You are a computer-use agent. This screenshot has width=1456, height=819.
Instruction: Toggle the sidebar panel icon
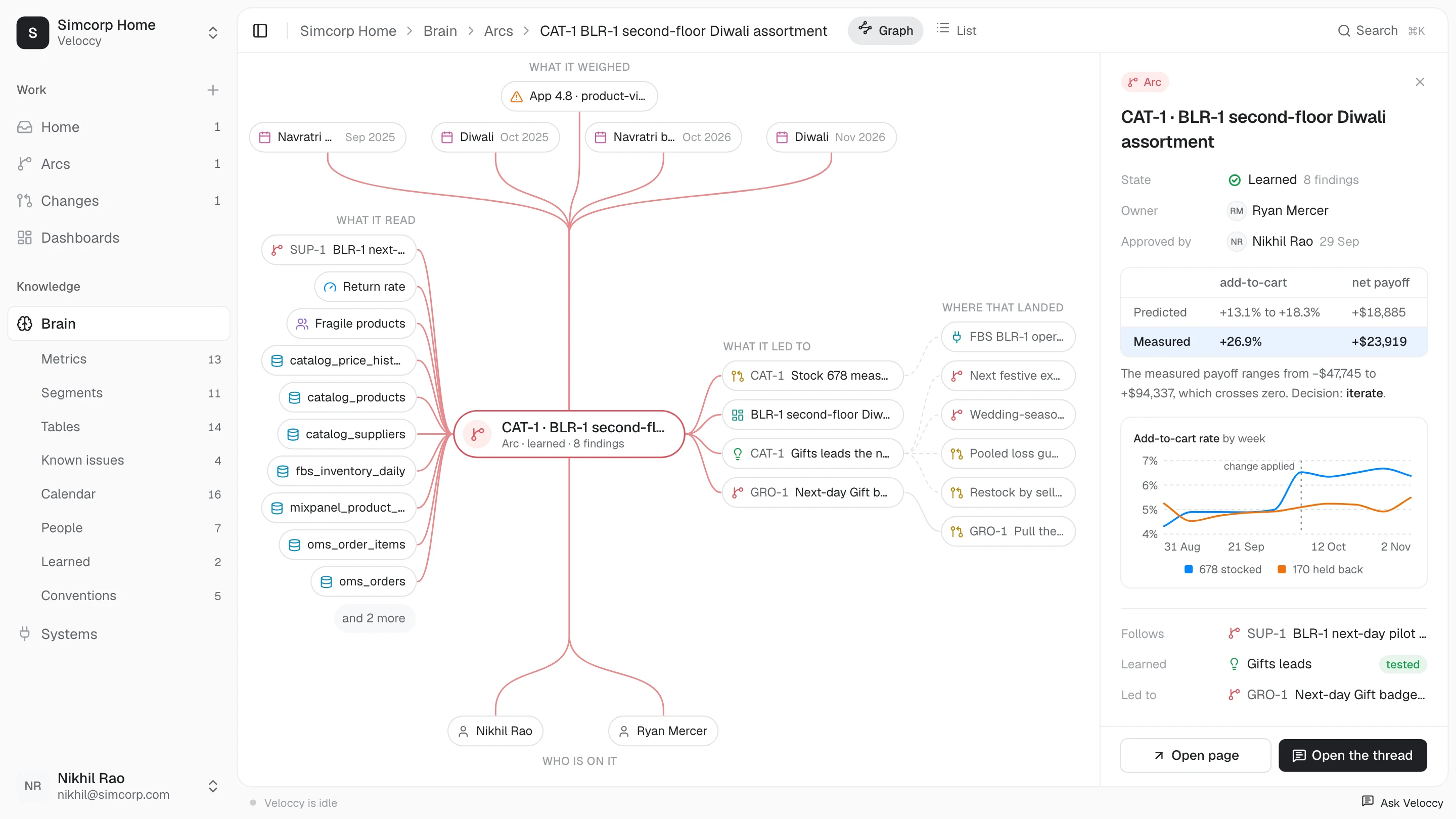(260, 30)
